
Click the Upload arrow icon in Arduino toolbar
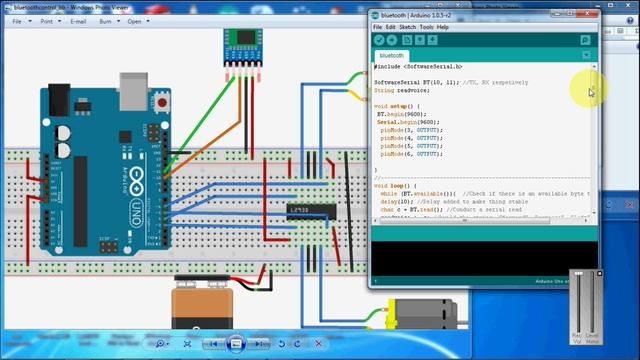392,40
